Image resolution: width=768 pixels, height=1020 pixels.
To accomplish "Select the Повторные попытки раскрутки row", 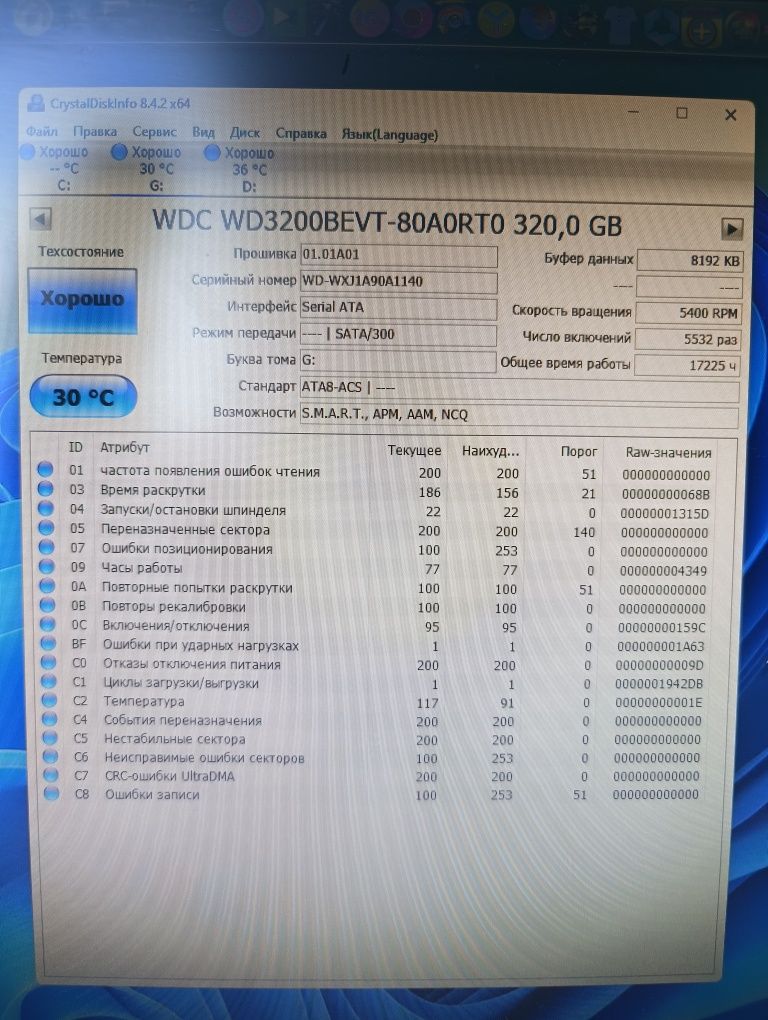I will tap(375, 589).
